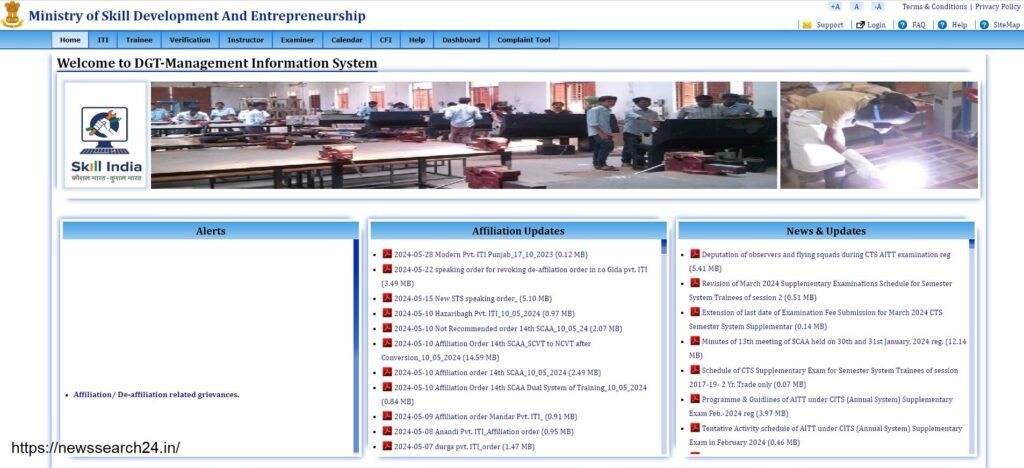Open PDF icon for New STS speaking order

click(387, 298)
